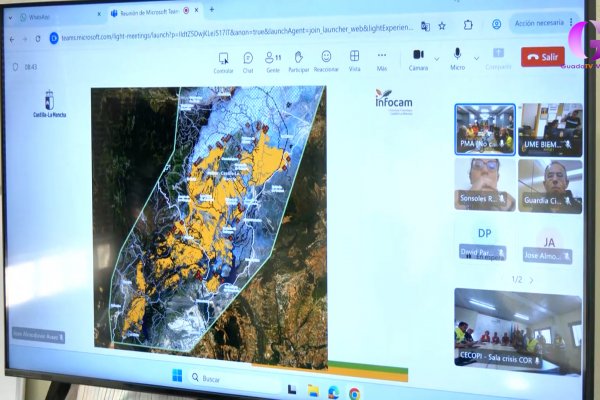Close the Microsoft Teams browser tab
The width and height of the screenshot is (600, 400).
pyautogui.click(x=197, y=10)
